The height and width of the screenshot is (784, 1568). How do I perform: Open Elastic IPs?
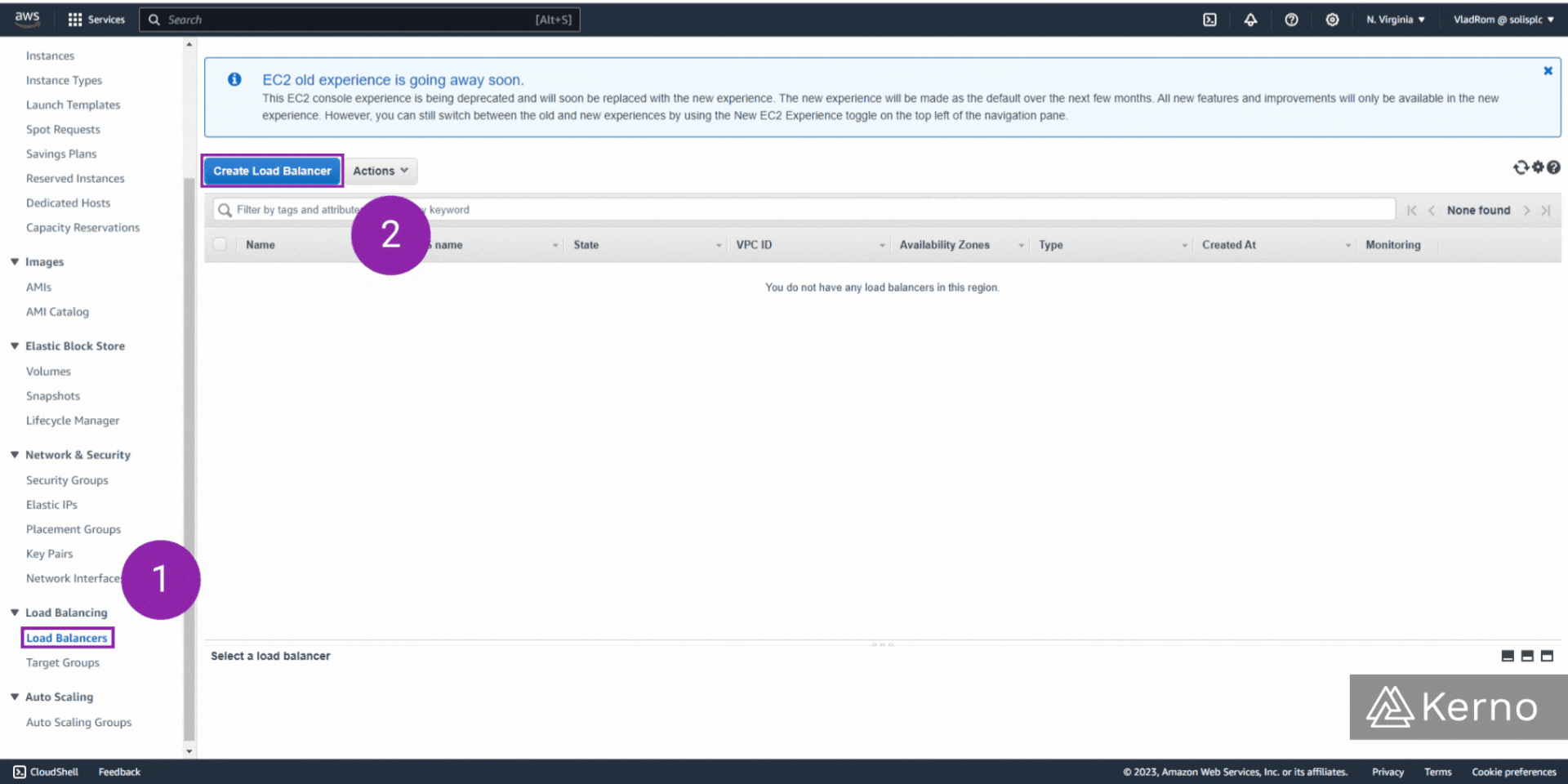51,505
